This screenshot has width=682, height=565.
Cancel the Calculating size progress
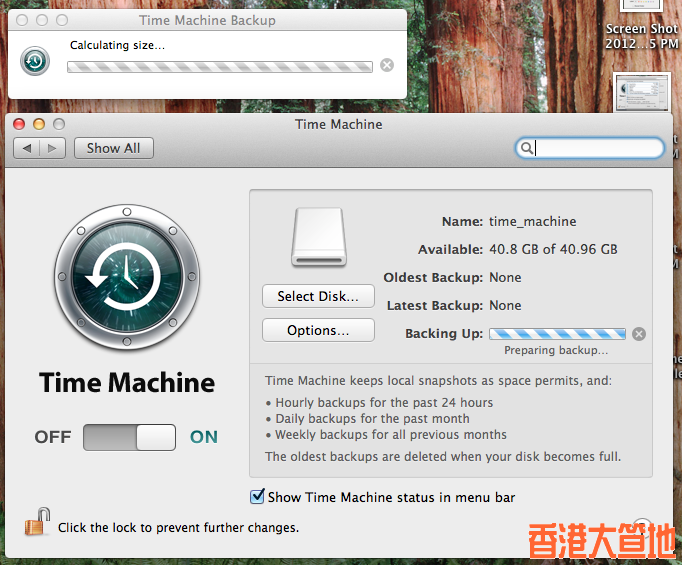click(387, 65)
